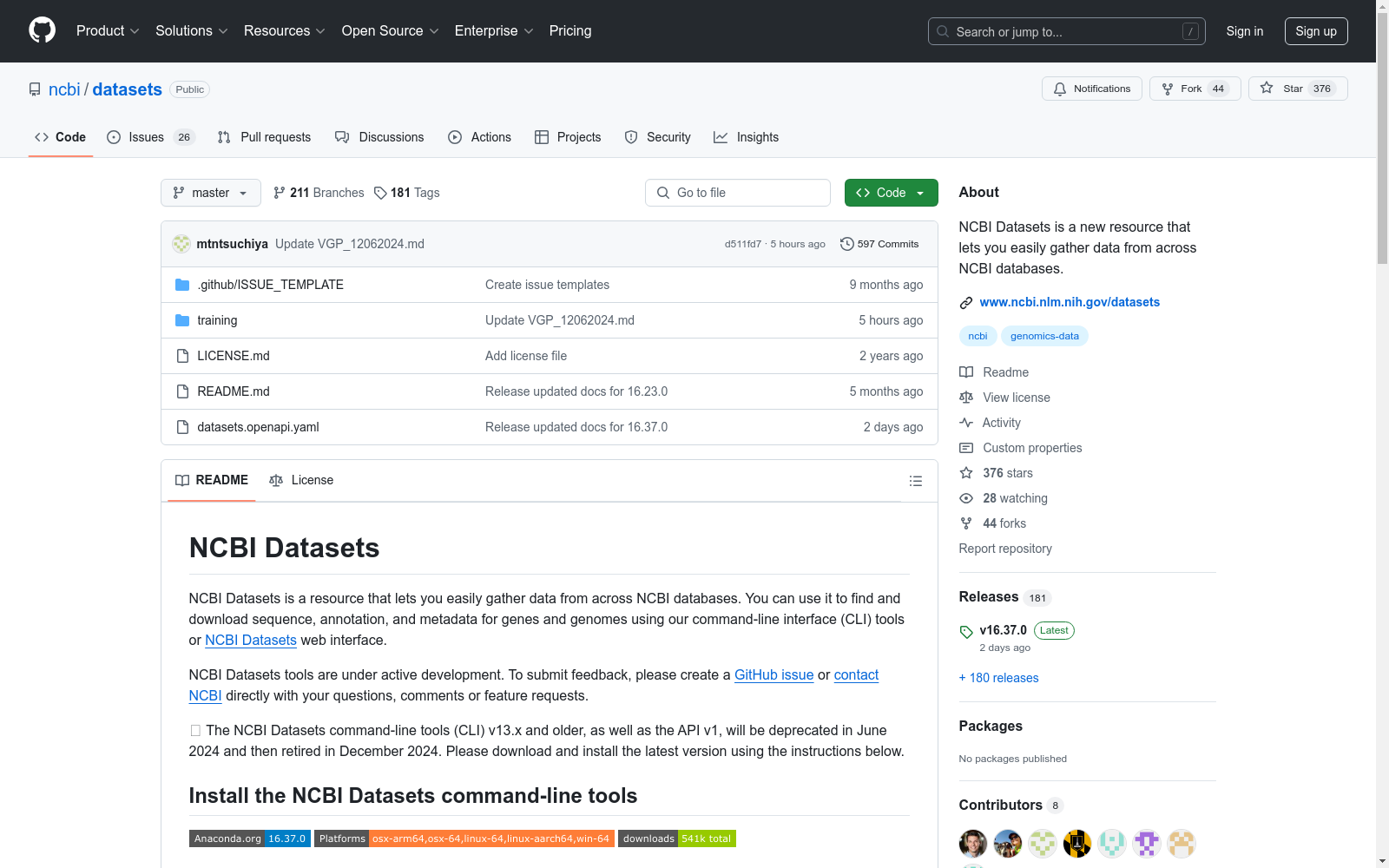
Task: Click the .github/ISSUE_TEMPLATE folder icon
Action: click(182, 285)
